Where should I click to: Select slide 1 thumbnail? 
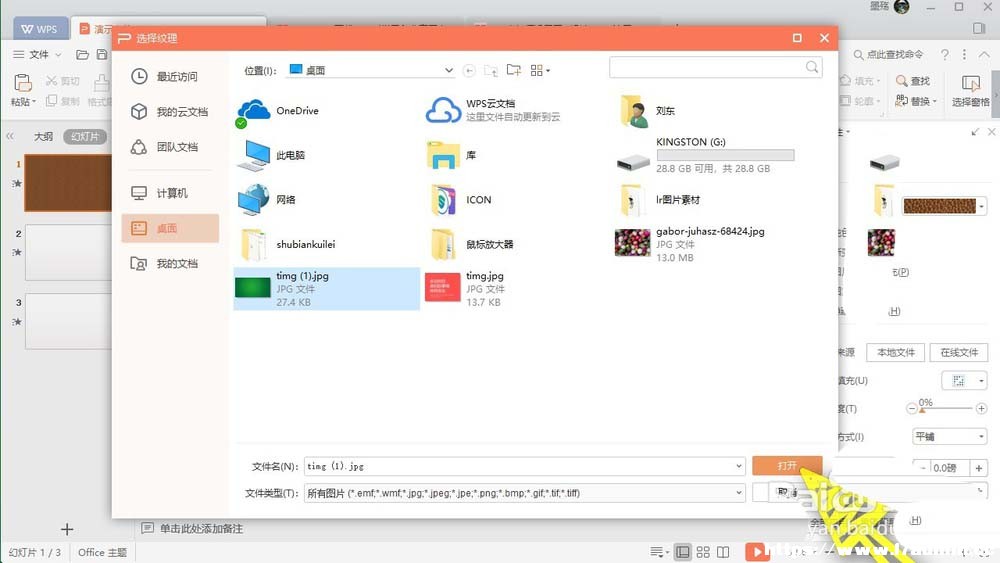click(68, 183)
